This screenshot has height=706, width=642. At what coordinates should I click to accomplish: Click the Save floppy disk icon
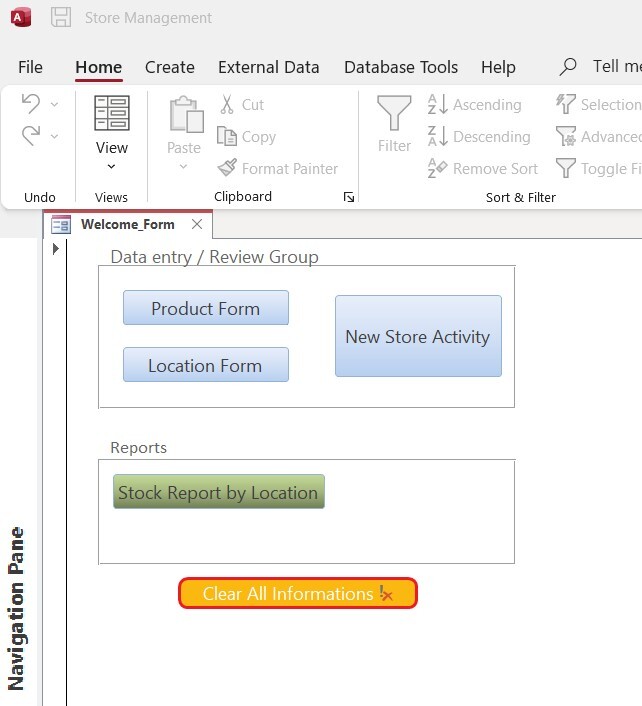61,18
